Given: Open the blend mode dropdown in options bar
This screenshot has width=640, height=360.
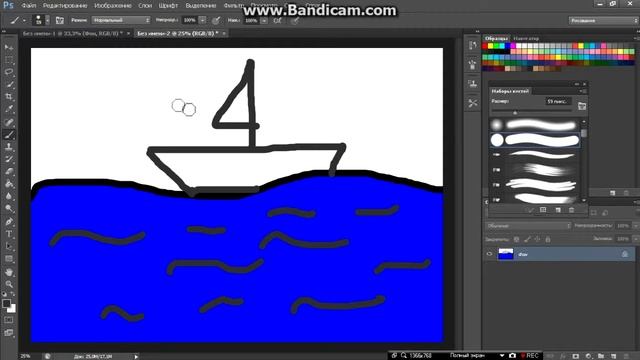Looking at the screenshot, I should [x=121, y=20].
